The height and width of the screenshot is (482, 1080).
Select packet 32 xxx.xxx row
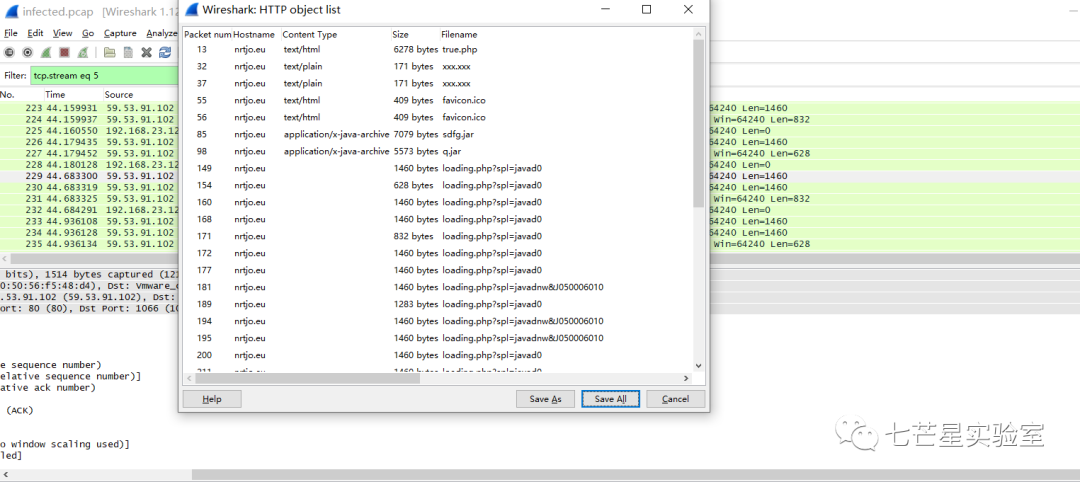click(x=437, y=66)
